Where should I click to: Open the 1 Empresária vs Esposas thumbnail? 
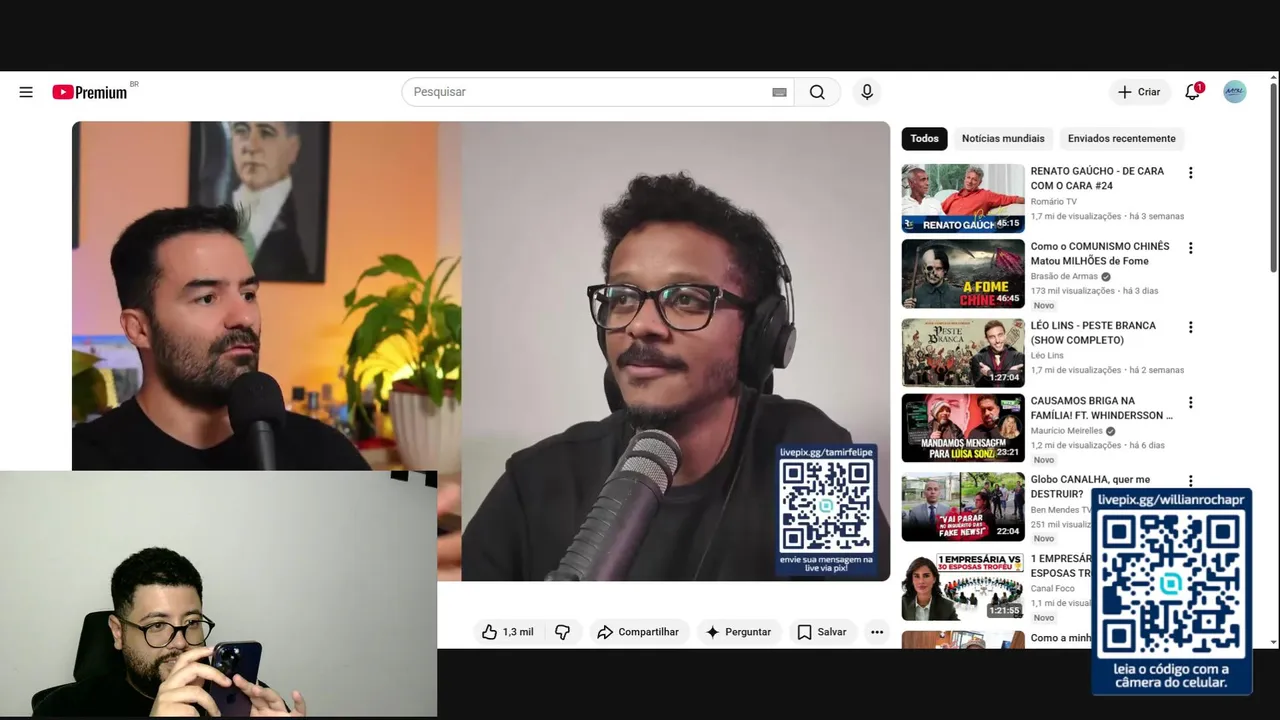[x=963, y=586]
